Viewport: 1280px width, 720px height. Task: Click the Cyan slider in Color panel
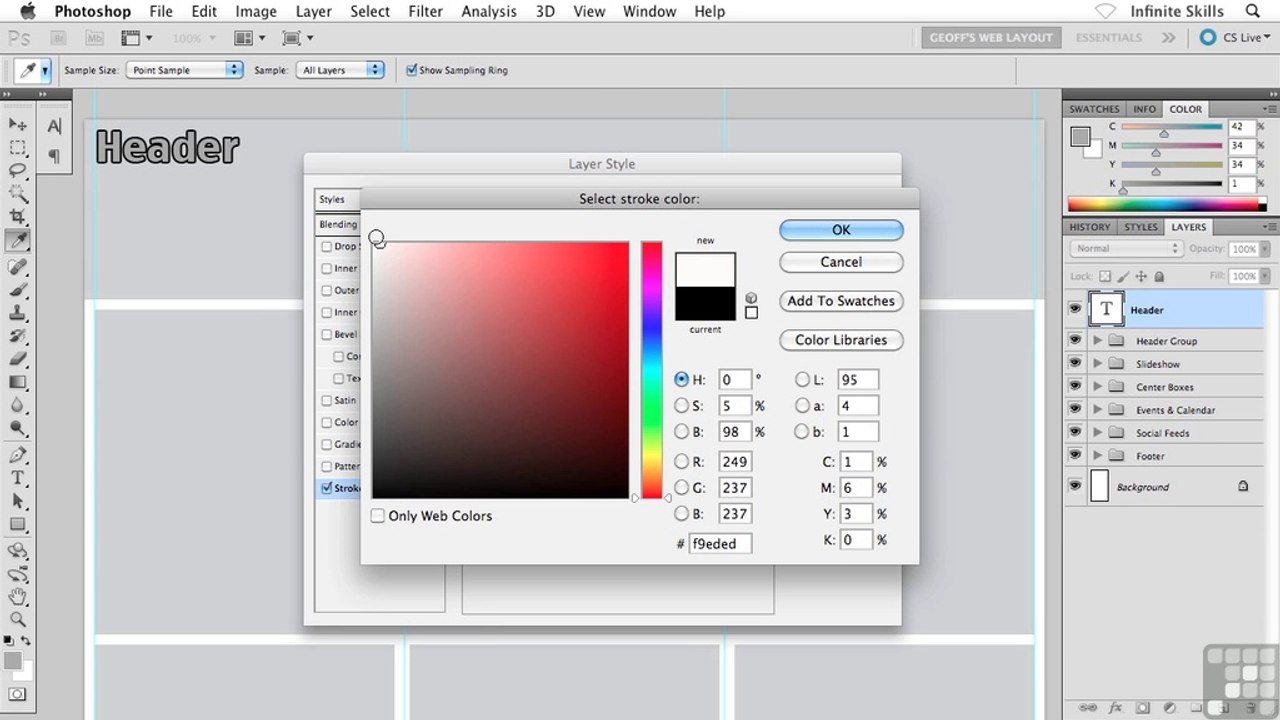(x=1171, y=127)
